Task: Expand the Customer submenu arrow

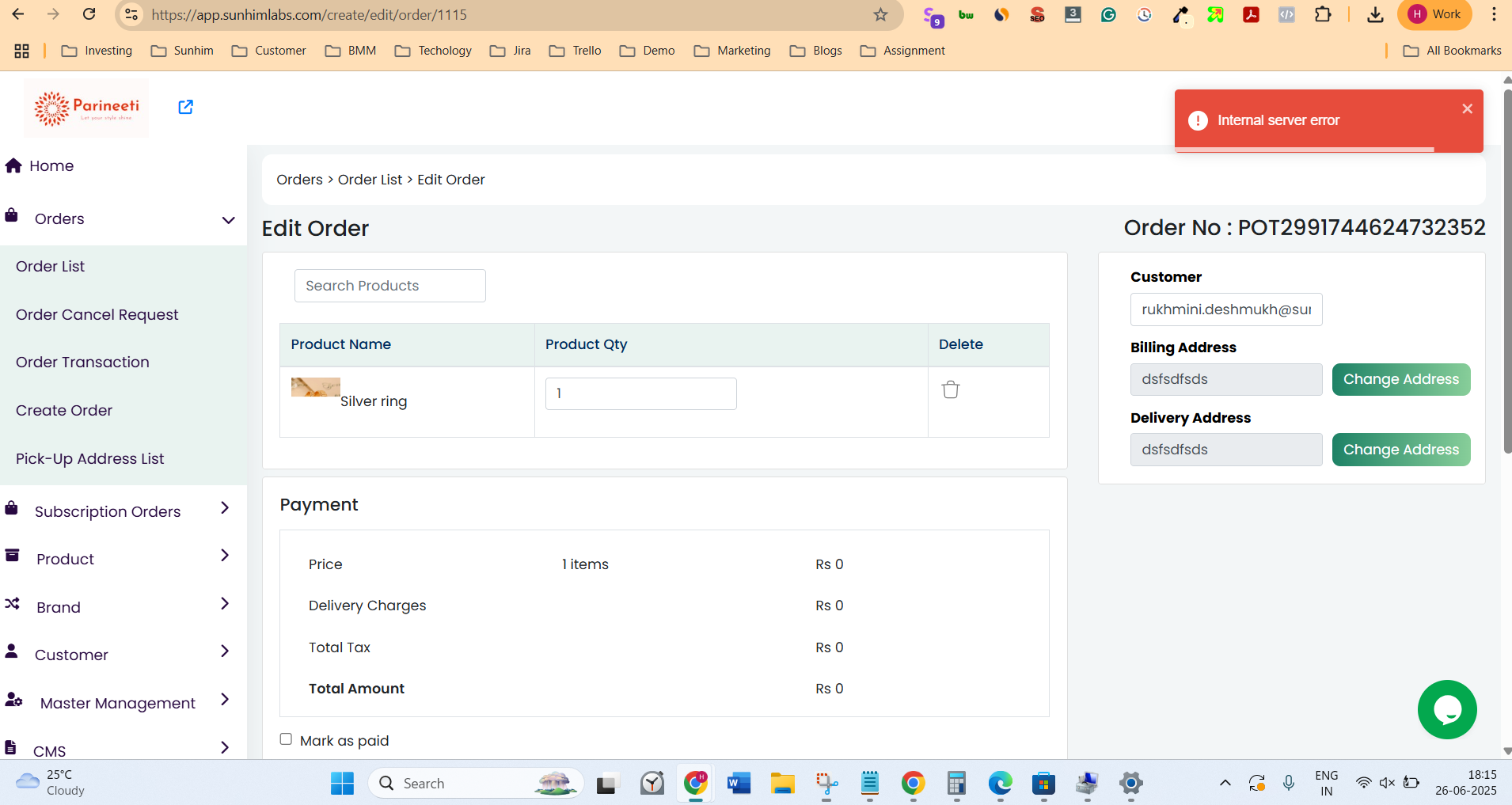Action: [225, 651]
